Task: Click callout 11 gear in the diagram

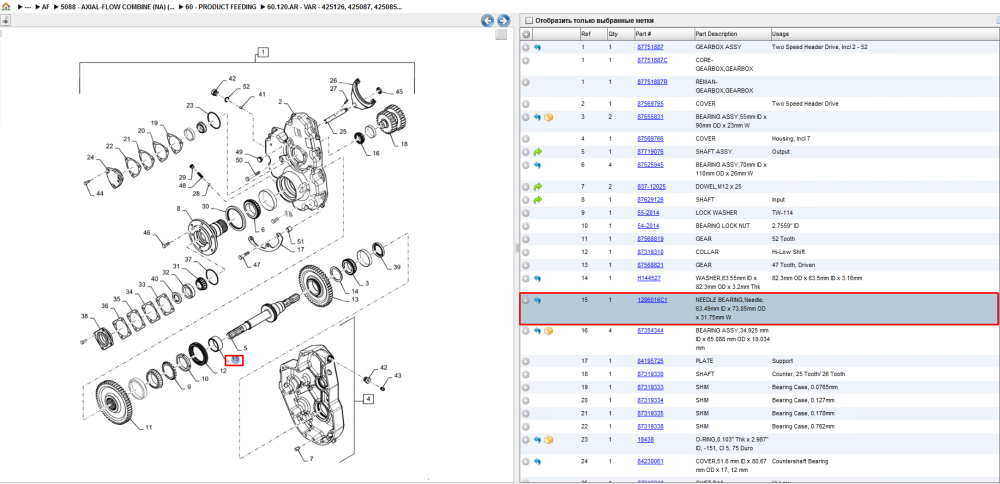Action: [x=149, y=427]
